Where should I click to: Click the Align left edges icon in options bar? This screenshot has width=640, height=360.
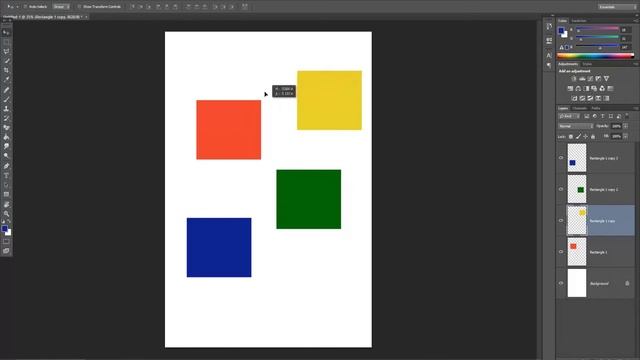pos(159,7)
